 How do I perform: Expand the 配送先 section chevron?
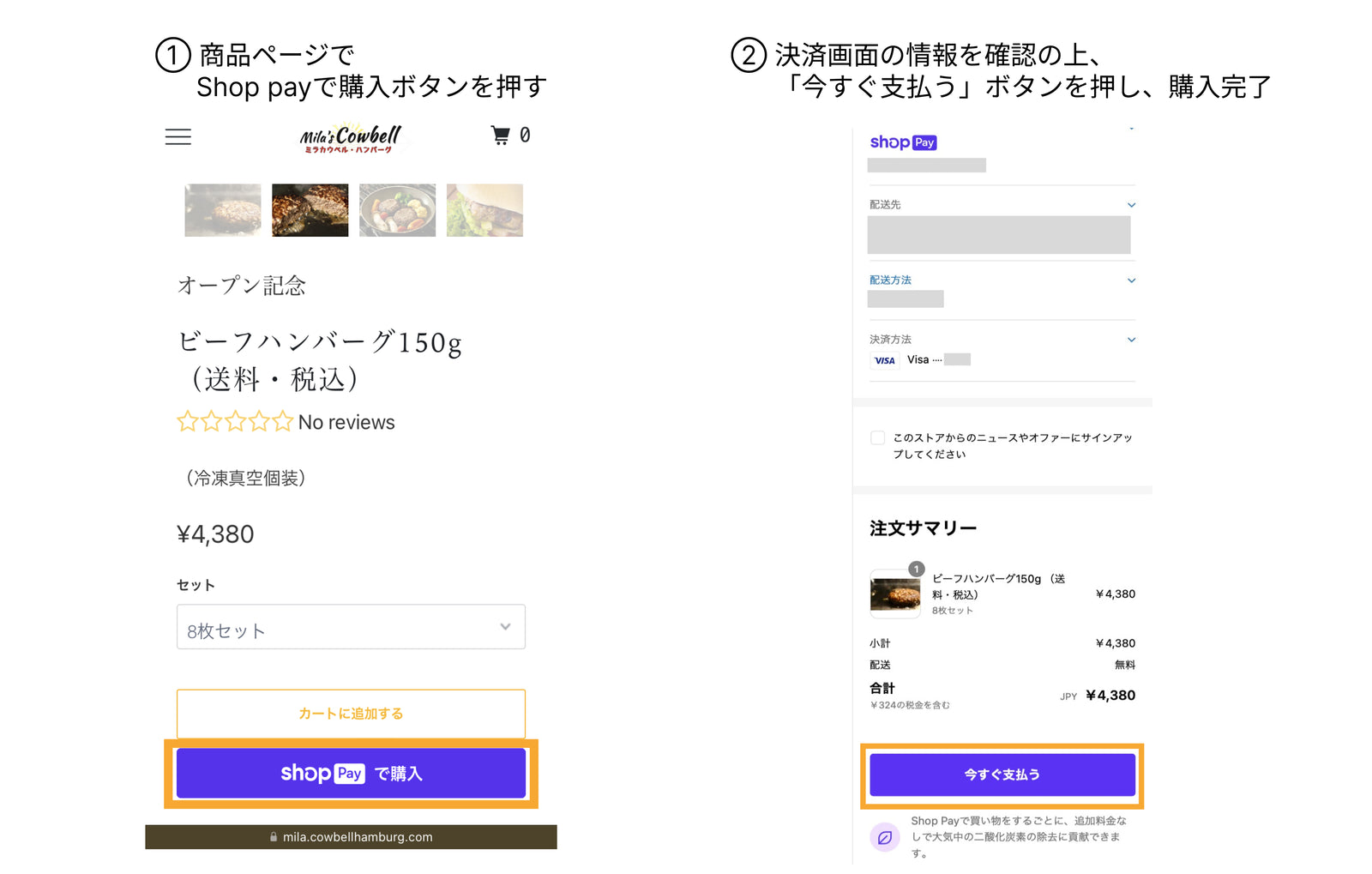[x=1131, y=205]
